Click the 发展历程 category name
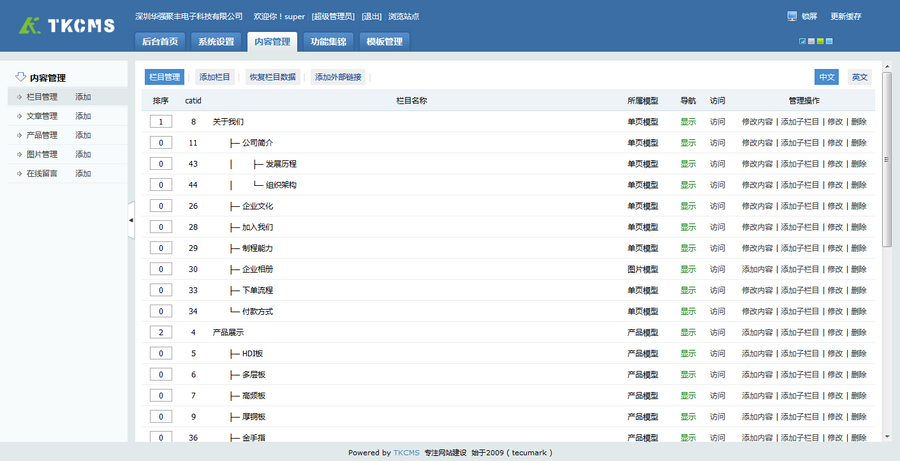This screenshot has height=461, width=900. click(281, 164)
